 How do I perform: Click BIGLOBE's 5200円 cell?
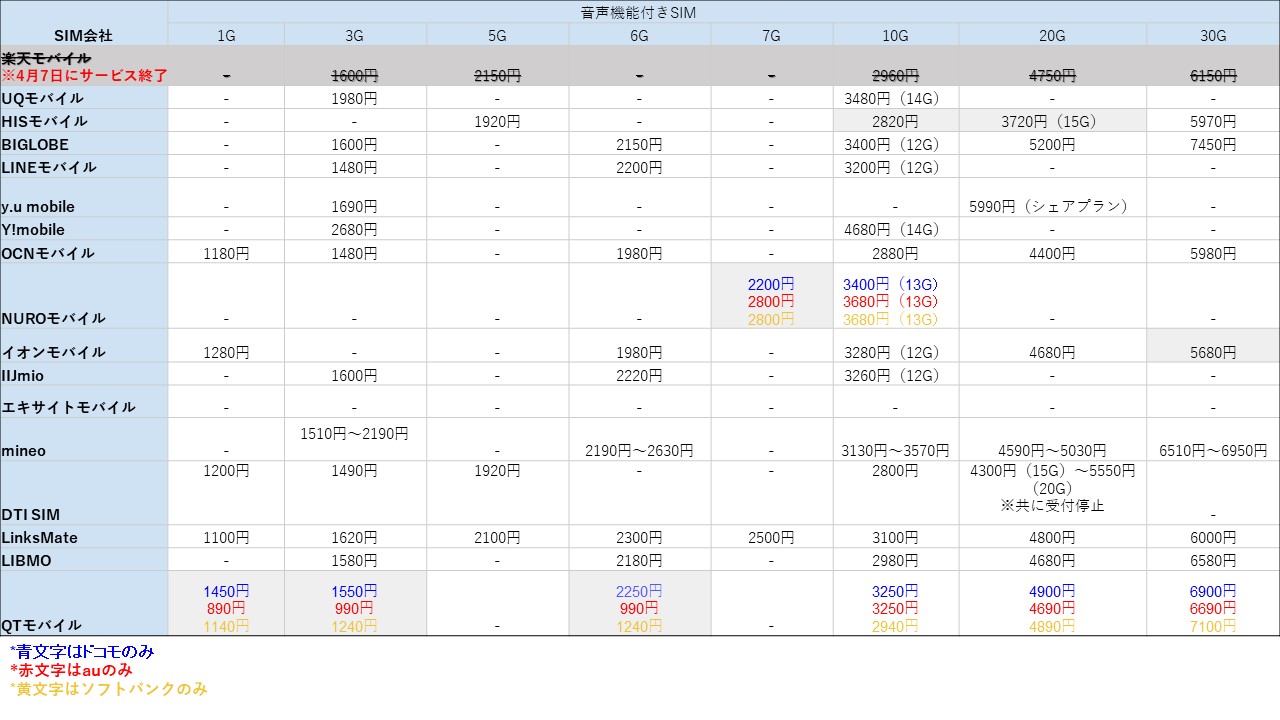pyautogui.click(x=1052, y=144)
